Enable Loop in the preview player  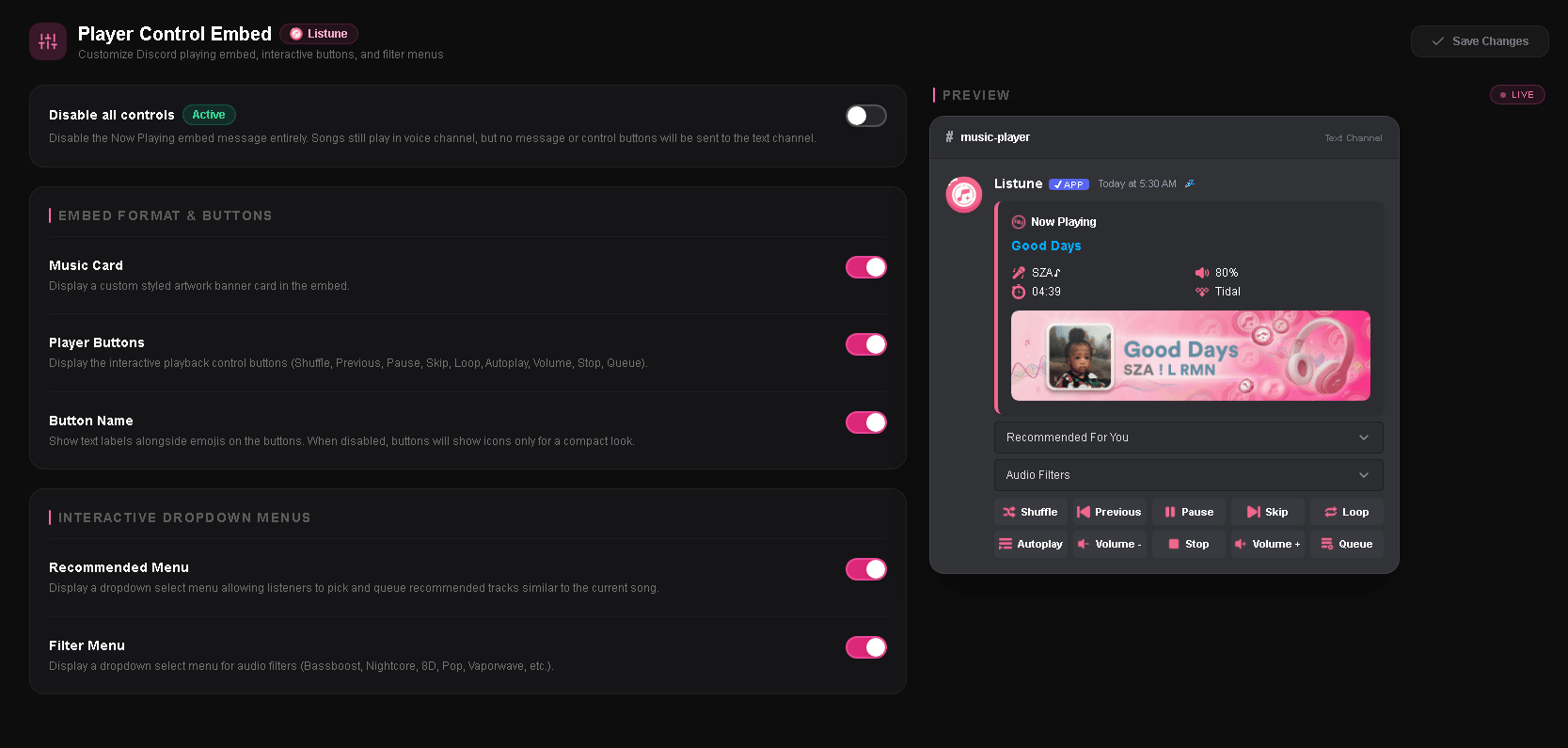pyautogui.click(x=1346, y=512)
